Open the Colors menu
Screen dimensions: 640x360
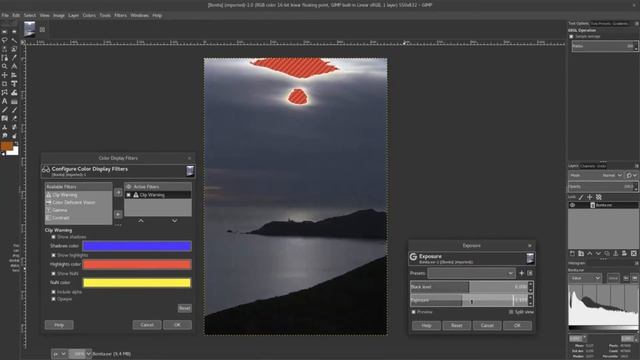click(x=89, y=15)
